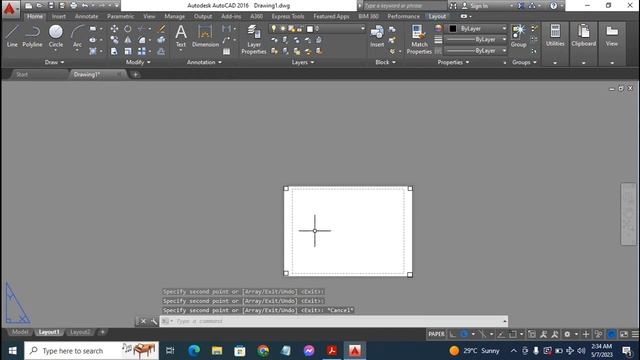640x360 pixels.
Task: Select the Text annotation tool
Action: 181,36
